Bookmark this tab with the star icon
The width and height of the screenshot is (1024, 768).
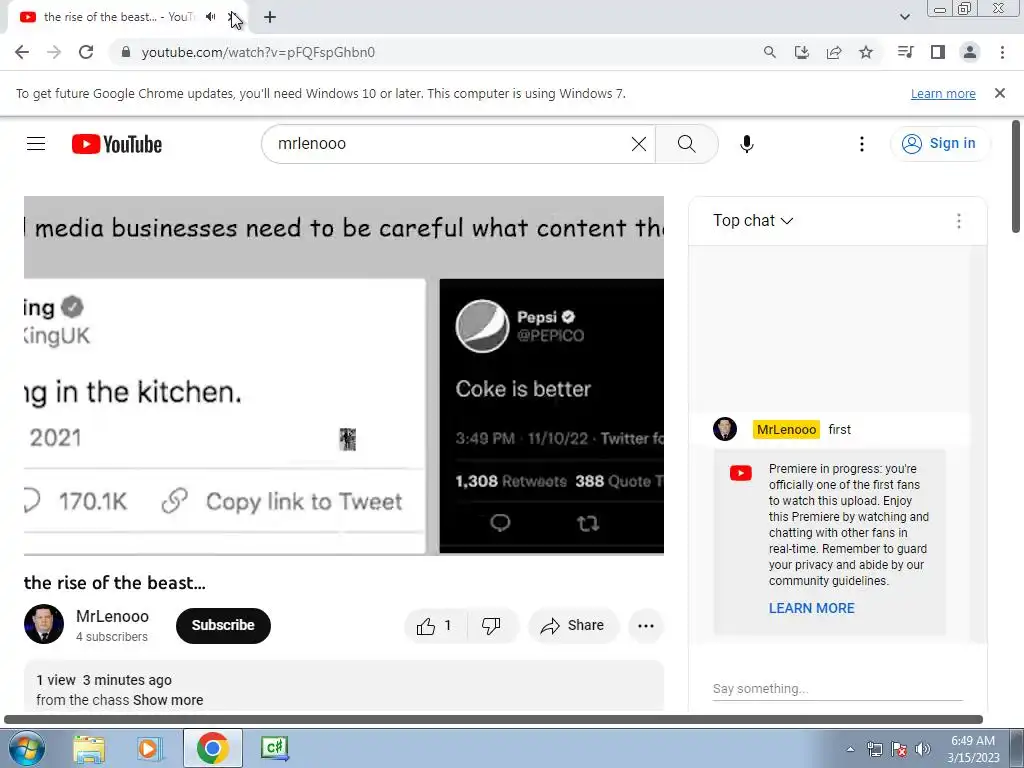[866, 52]
